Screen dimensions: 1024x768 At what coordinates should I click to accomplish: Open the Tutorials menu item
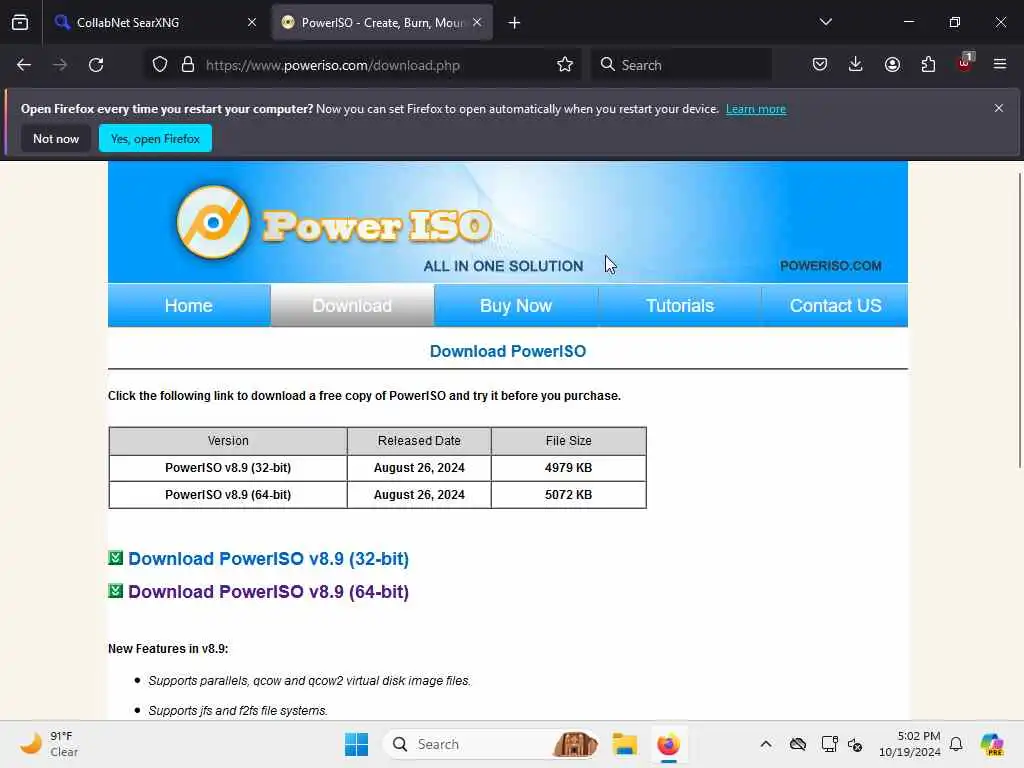(x=680, y=305)
